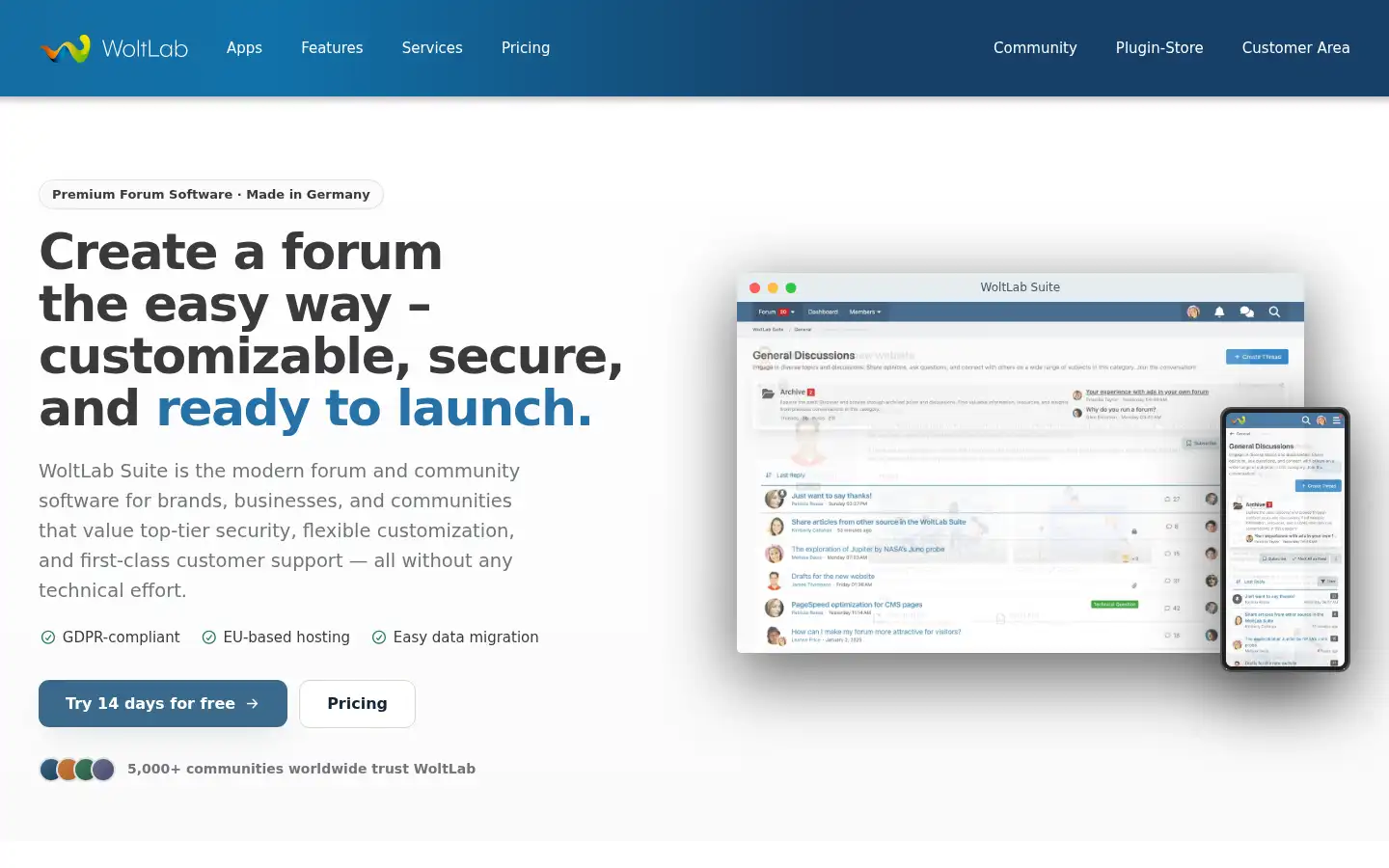Screen dimensions: 1389x868
Task: Open the Customer Area link
Action: pos(1295,48)
